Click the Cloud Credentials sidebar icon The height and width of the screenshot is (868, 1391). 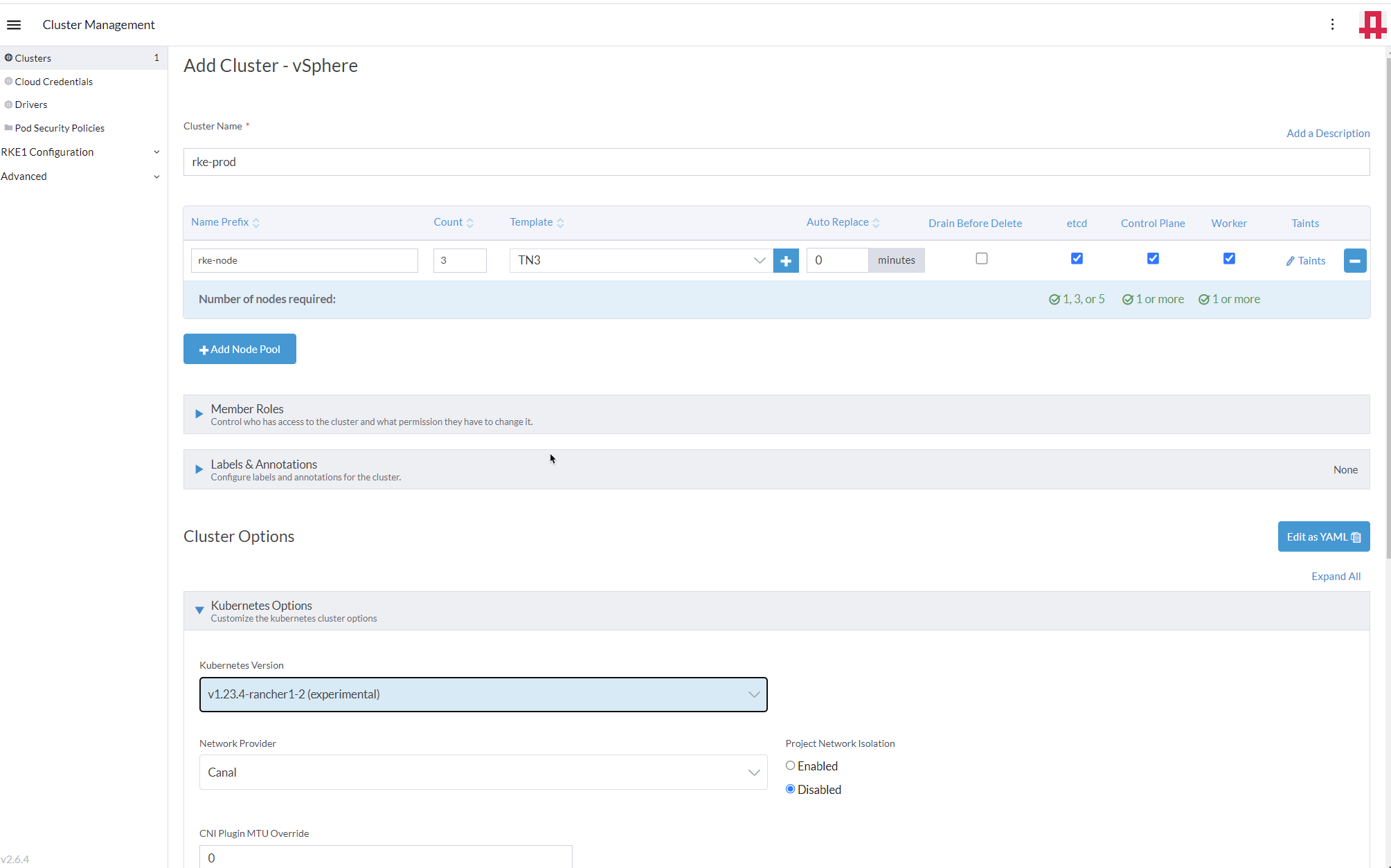coord(8,82)
